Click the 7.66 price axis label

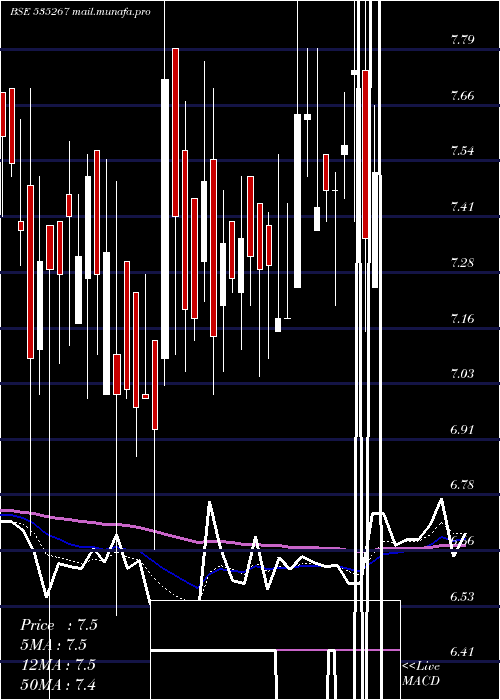click(x=462, y=96)
